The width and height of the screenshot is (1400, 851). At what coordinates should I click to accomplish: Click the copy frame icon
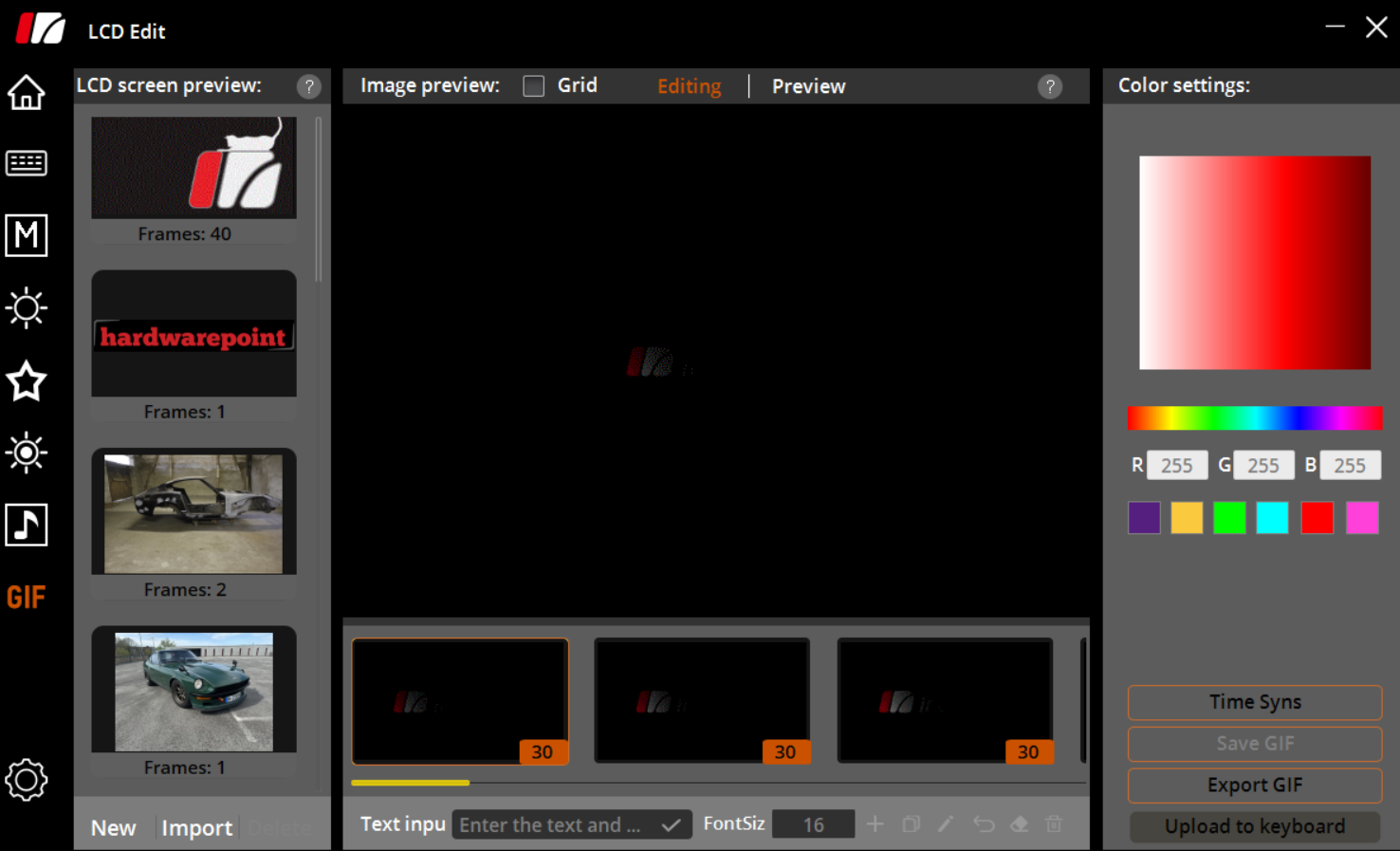pos(911,823)
